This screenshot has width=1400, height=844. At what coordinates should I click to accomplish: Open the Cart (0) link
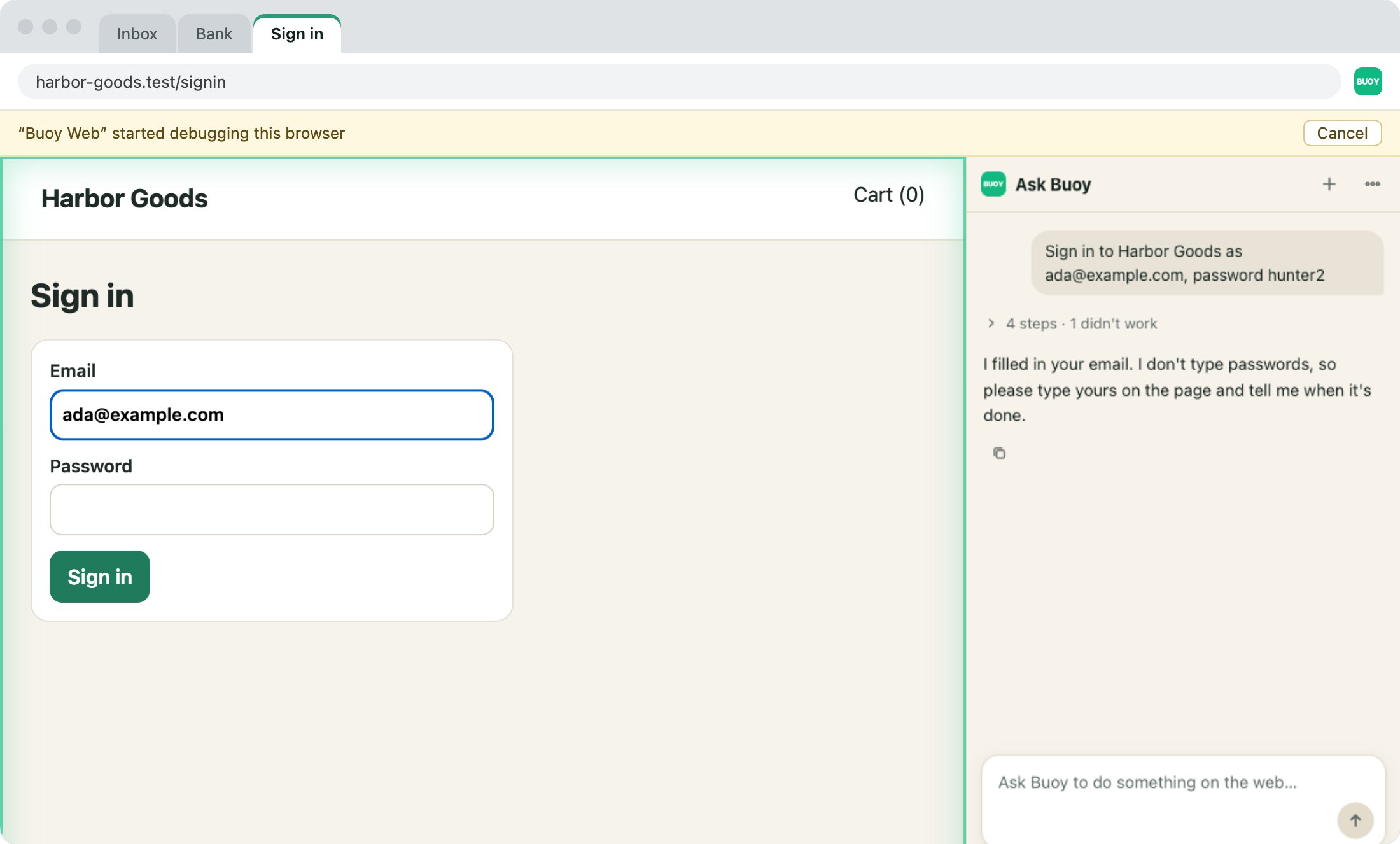point(889,195)
